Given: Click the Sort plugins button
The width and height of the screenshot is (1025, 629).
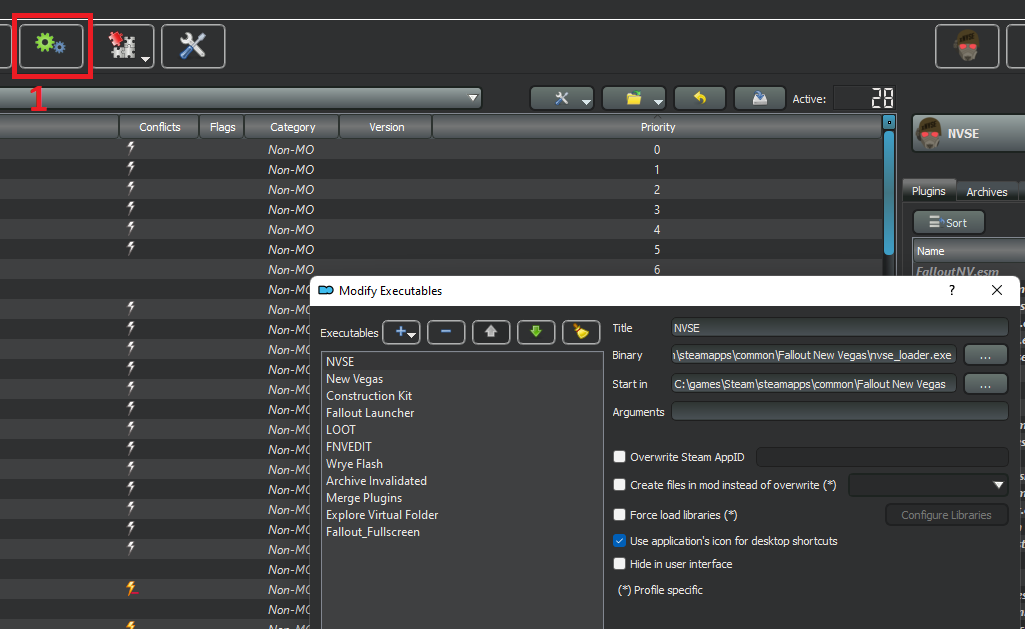Looking at the screenshot, I should [x=949, y=223].
